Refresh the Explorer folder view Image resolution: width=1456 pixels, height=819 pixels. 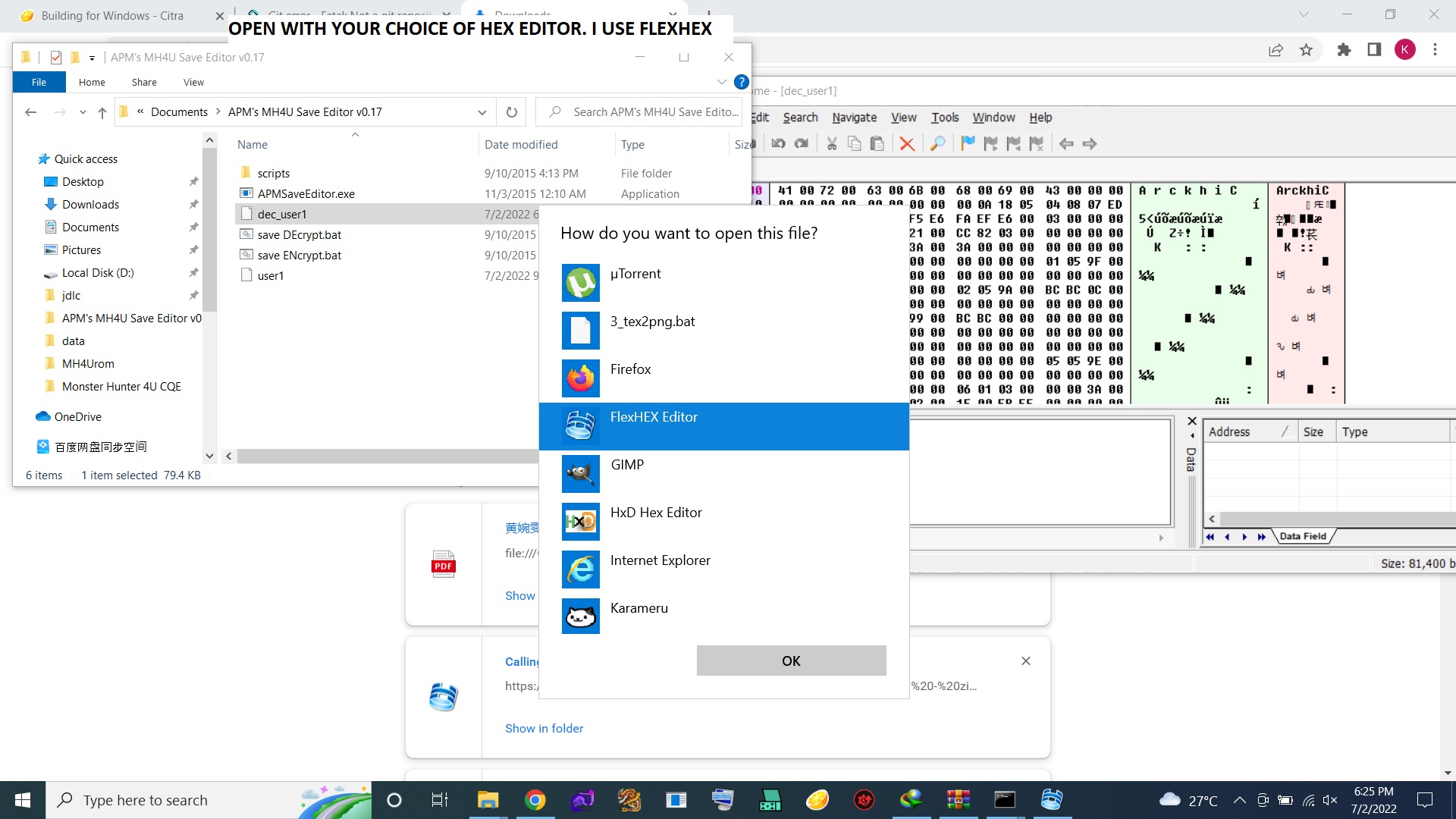tap(512, 112)
